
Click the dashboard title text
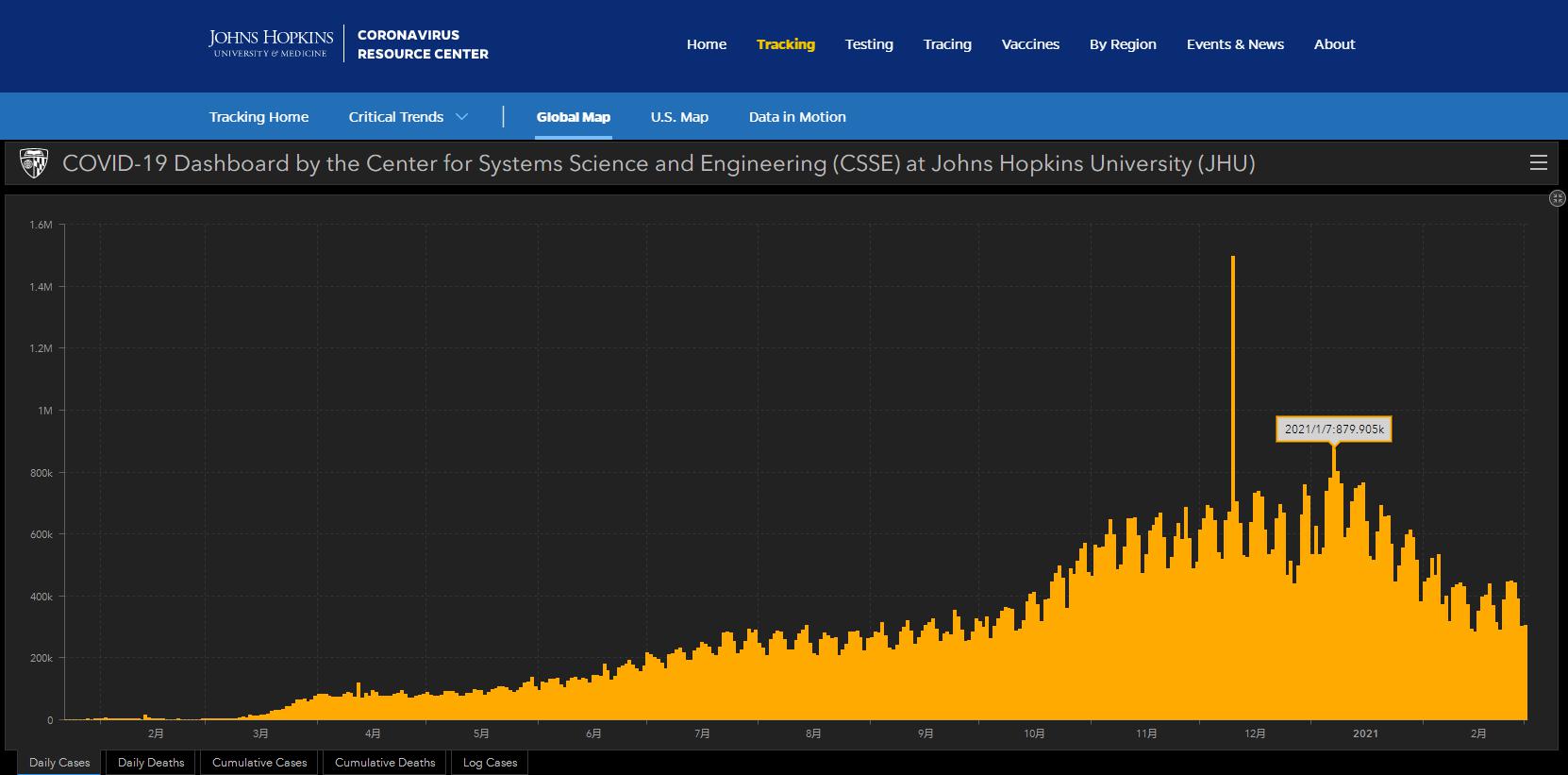pyautogui.click(x=659, y=163)
